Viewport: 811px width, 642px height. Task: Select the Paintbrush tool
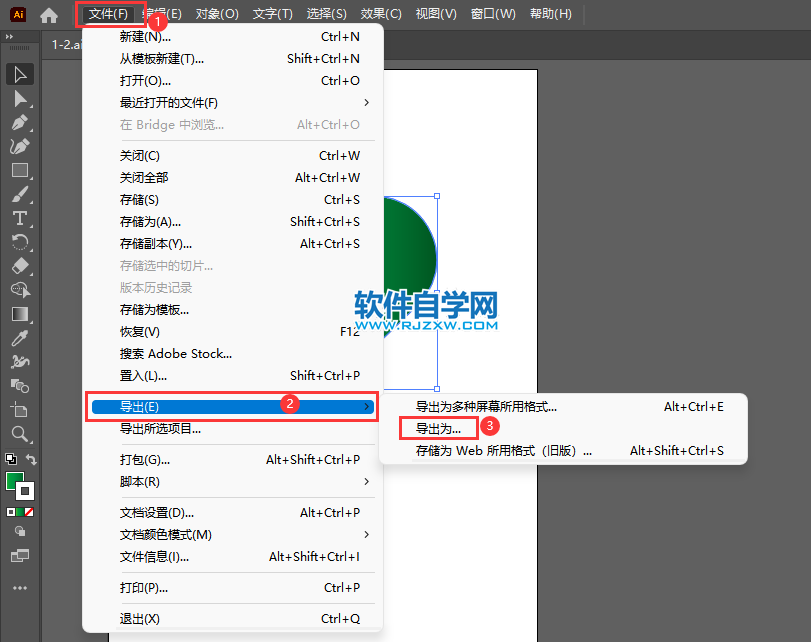[18, 194]
